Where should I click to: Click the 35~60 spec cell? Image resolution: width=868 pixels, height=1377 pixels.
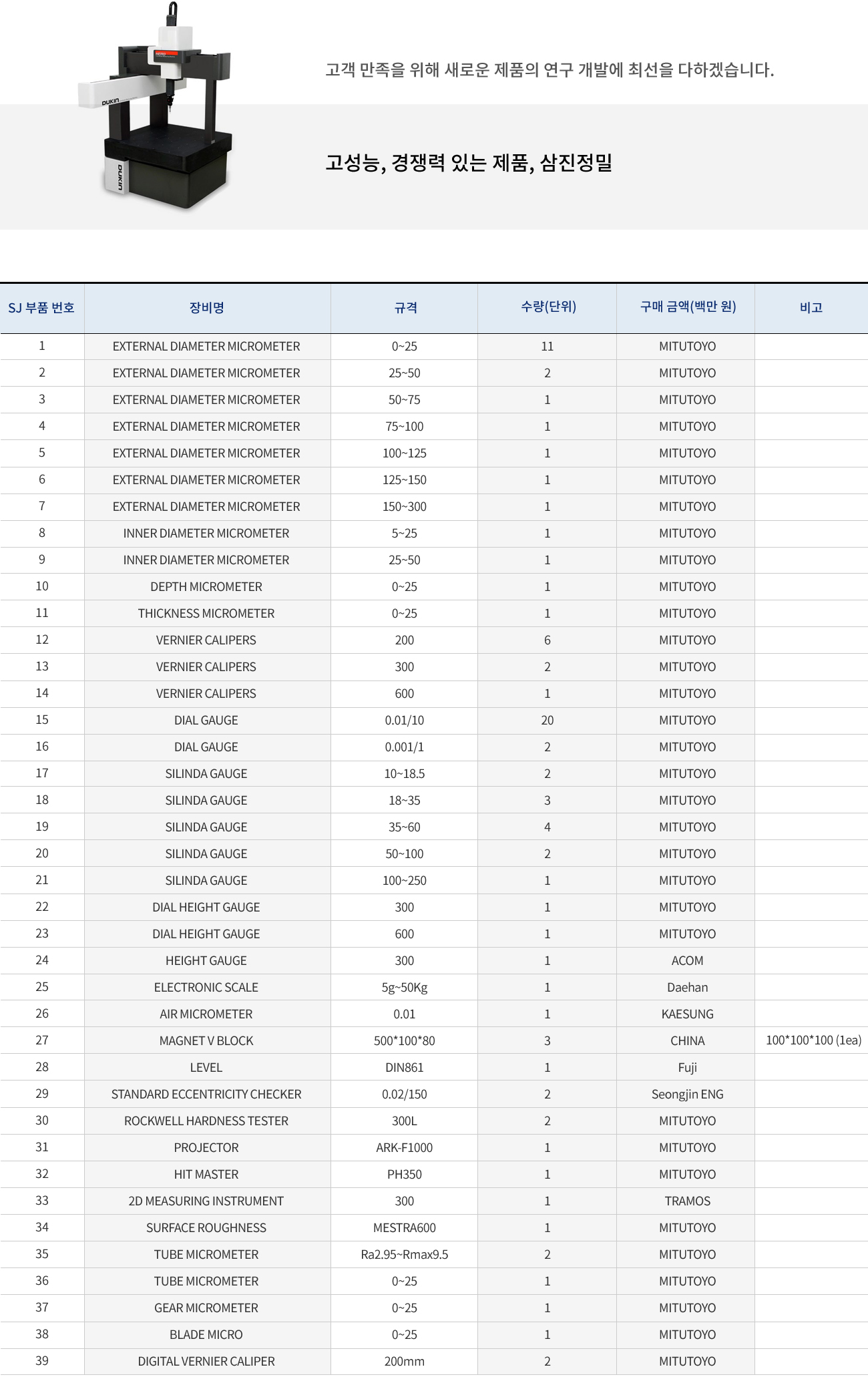pyautogui.click(x=405, y=827)
